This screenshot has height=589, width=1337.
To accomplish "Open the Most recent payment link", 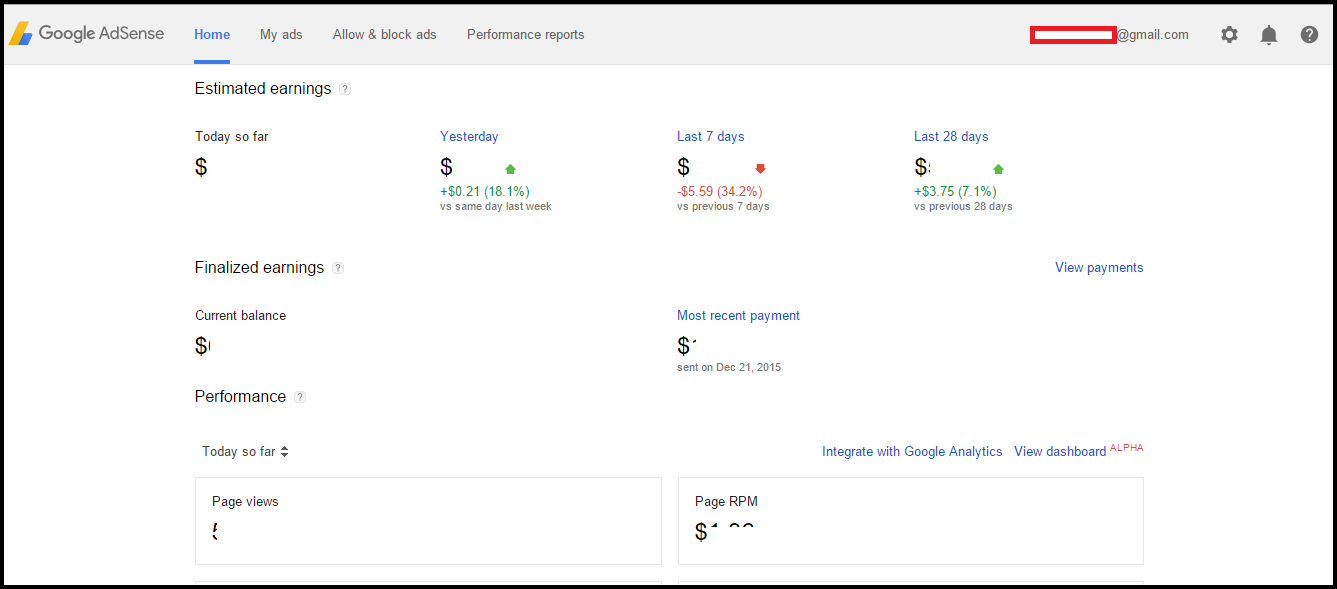I will [738, 315].
